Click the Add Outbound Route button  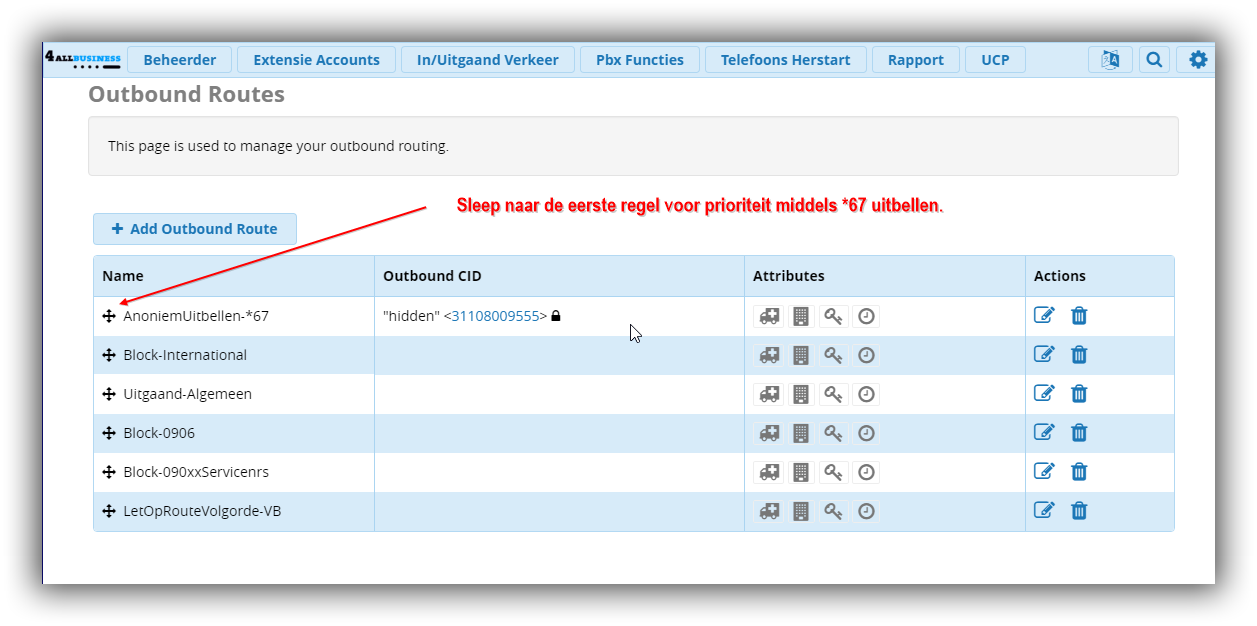(195, 229)
